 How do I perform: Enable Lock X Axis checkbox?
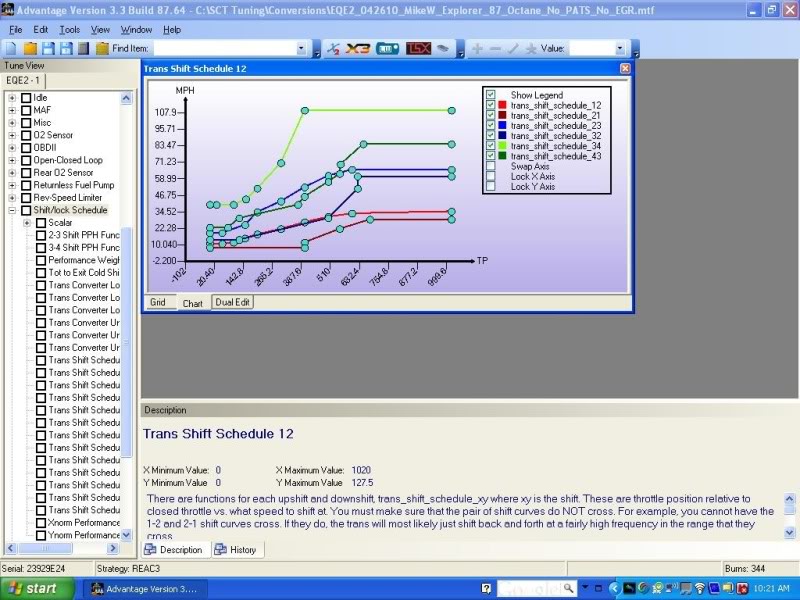coord(490,177)
